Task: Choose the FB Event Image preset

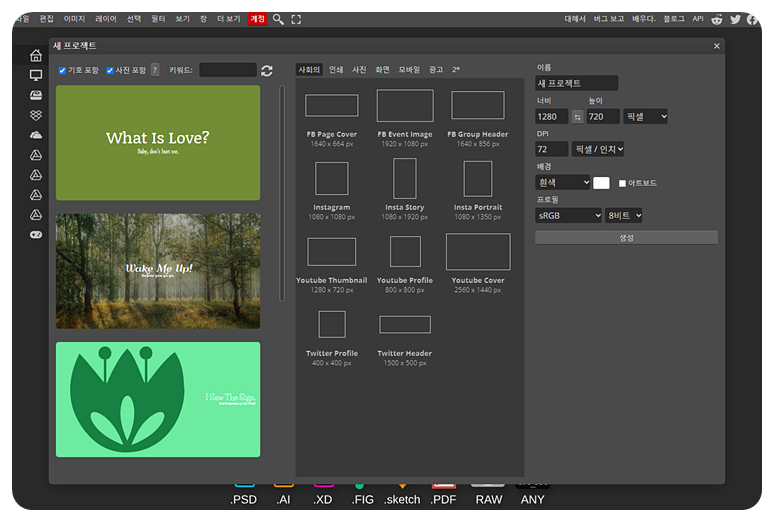Action: 405,119
